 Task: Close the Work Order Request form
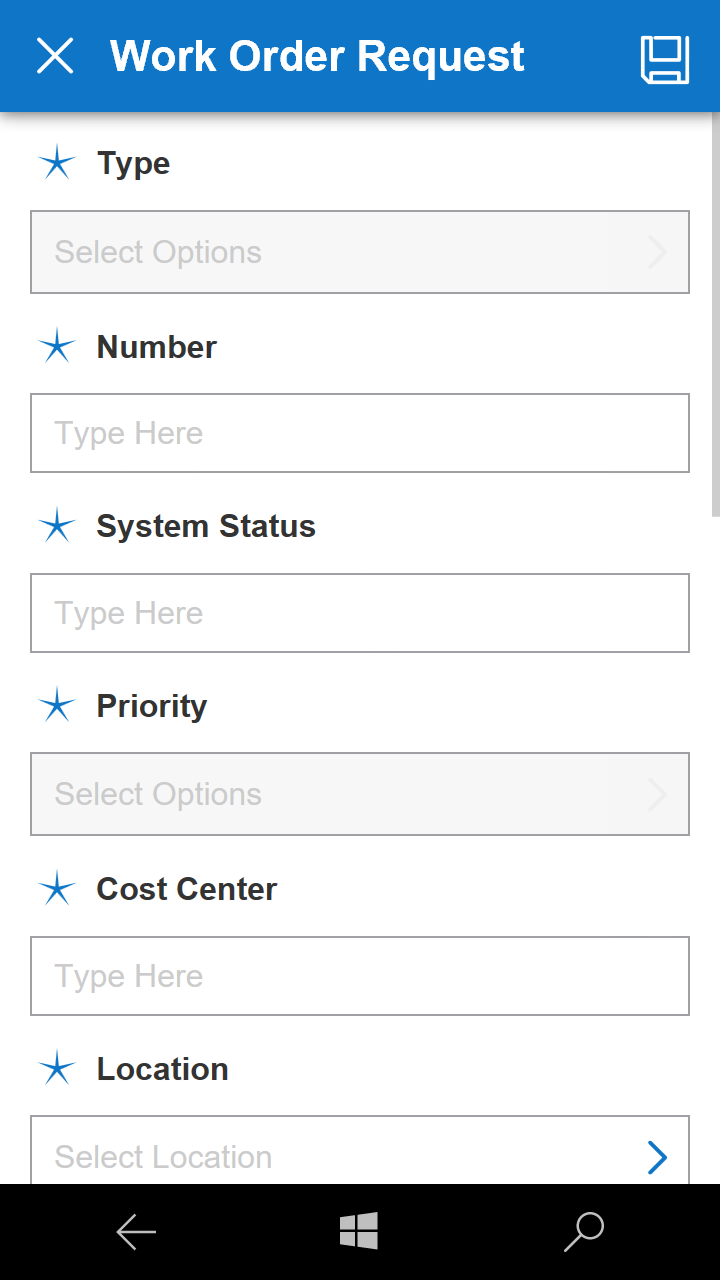click(55, 56)
